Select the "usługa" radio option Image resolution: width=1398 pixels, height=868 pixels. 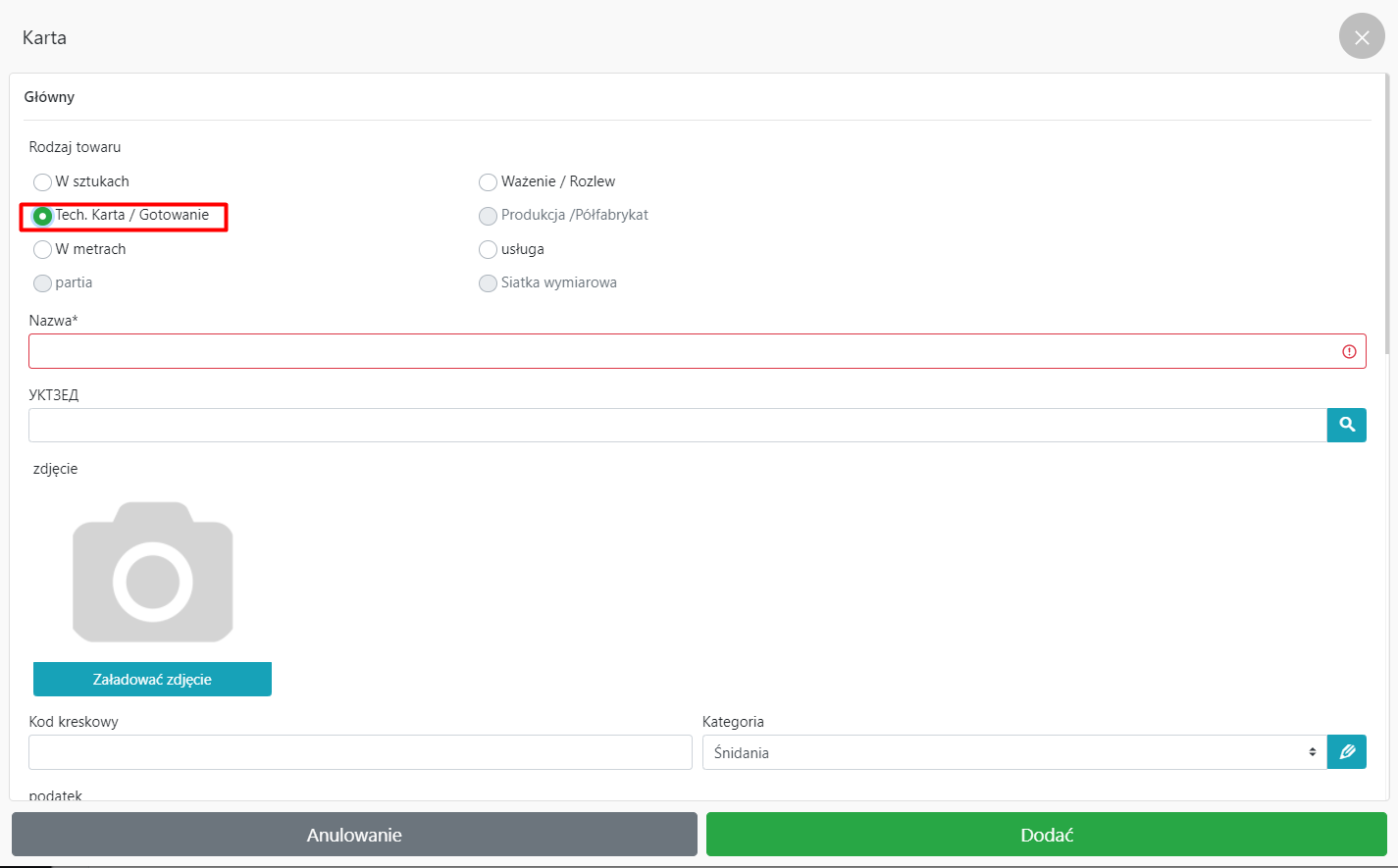(x=488, y=250)
